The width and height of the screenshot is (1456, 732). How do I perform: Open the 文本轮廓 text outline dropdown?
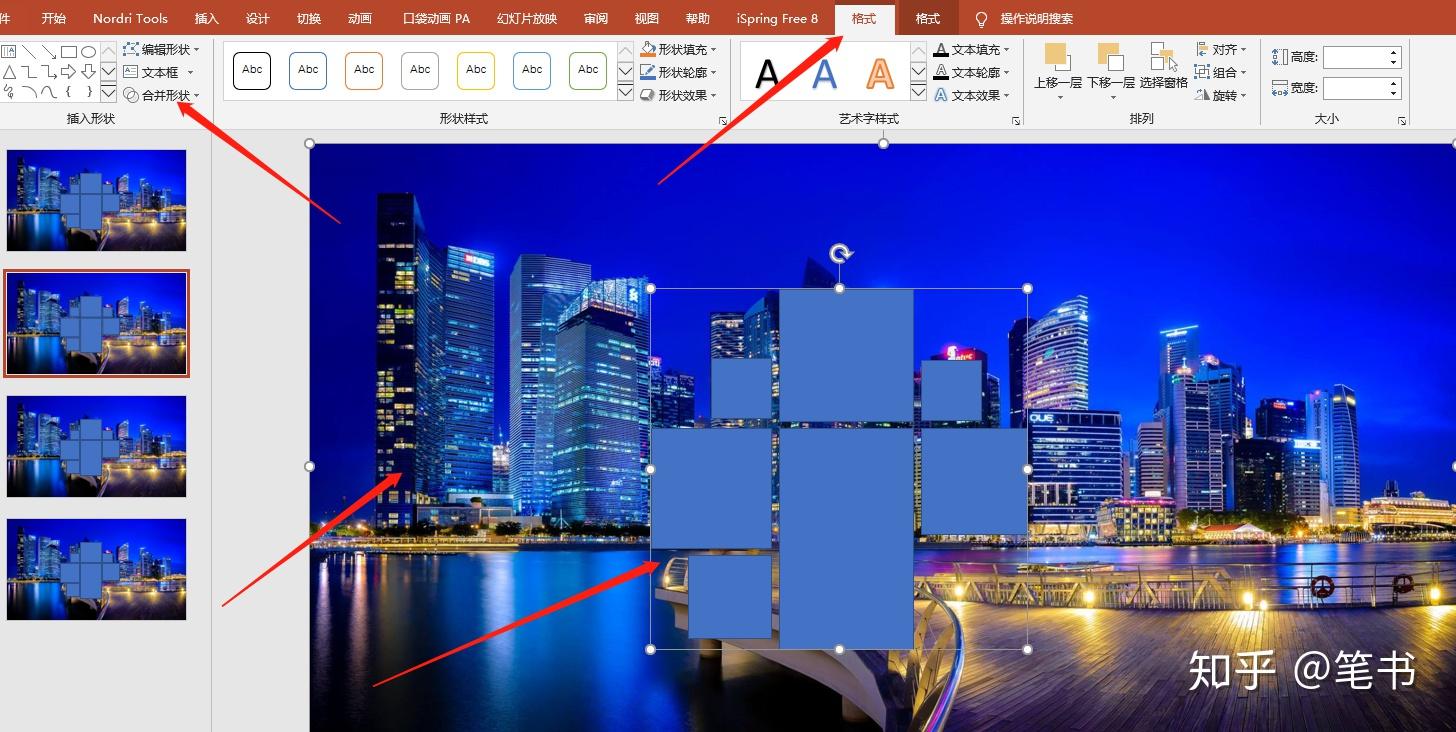pos(972,72)
